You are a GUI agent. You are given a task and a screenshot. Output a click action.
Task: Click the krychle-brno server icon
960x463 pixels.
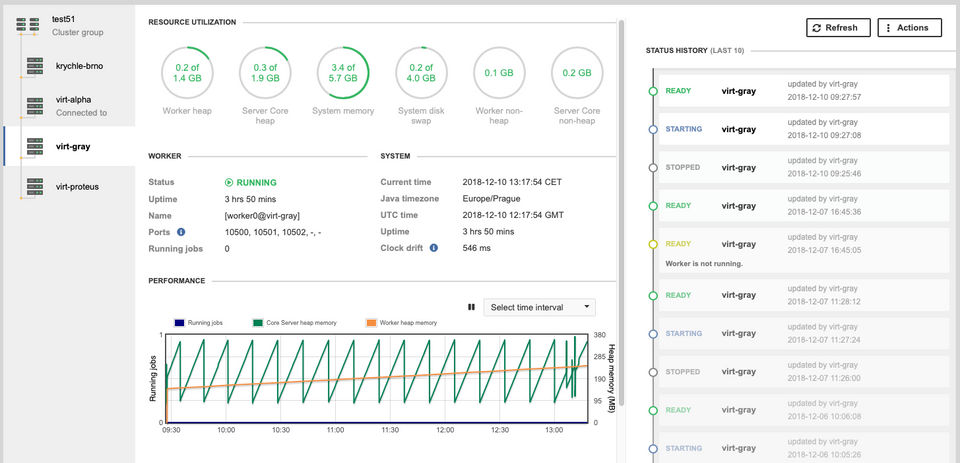[35, 66]
